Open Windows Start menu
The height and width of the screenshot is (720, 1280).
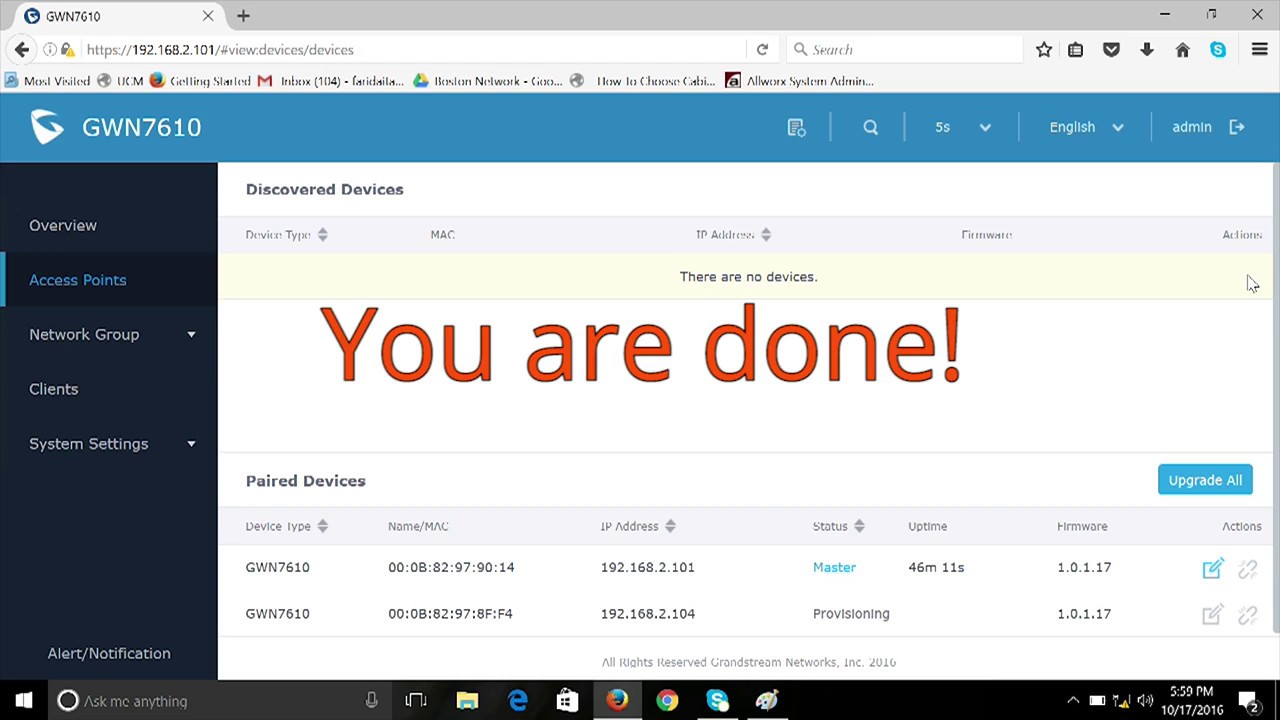tap(24, 701)
